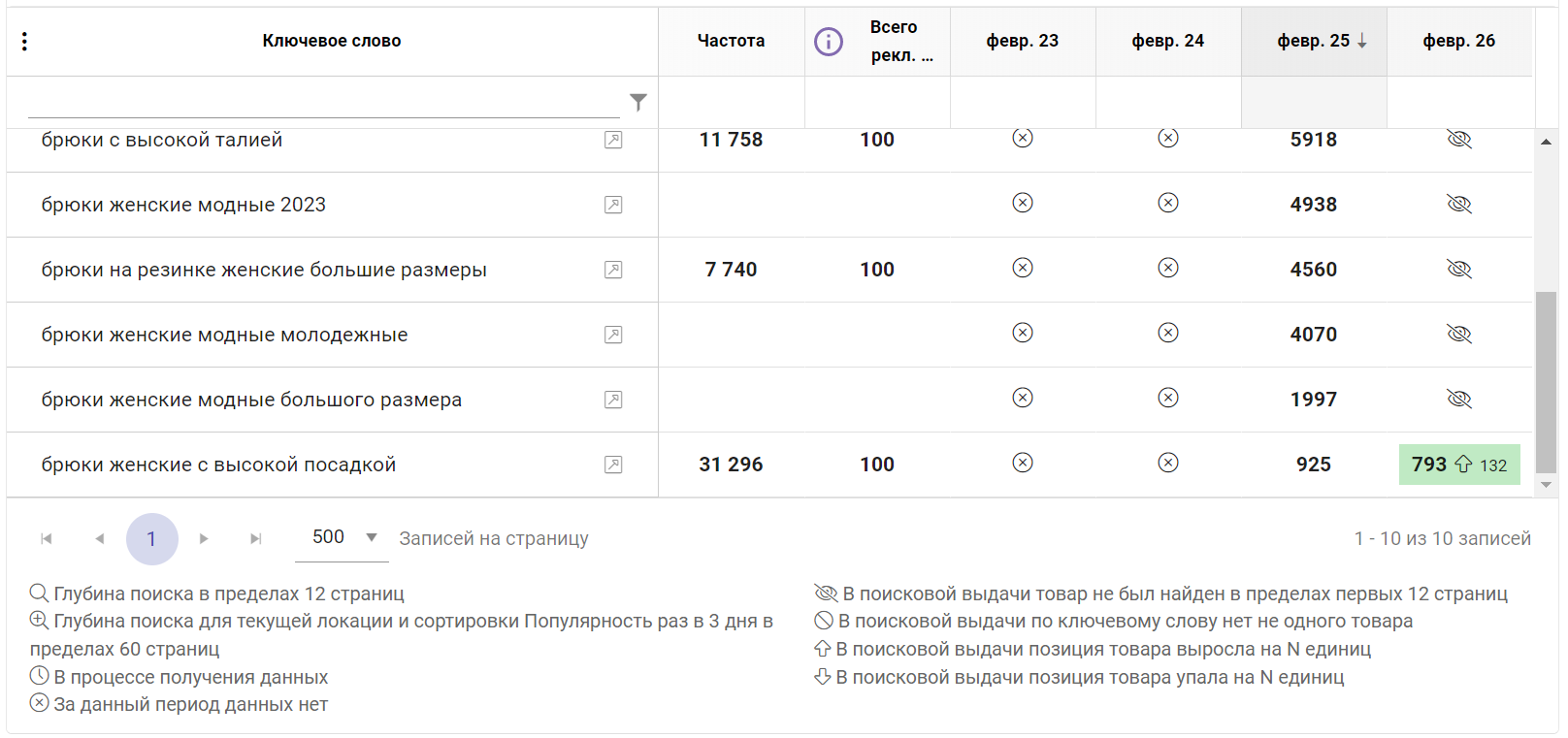The height and width of the screenshot is (738, 1568).
Task: Click no-data icon for февр. 23 in брюки с высокой талией row
Action: (1022, 139)
